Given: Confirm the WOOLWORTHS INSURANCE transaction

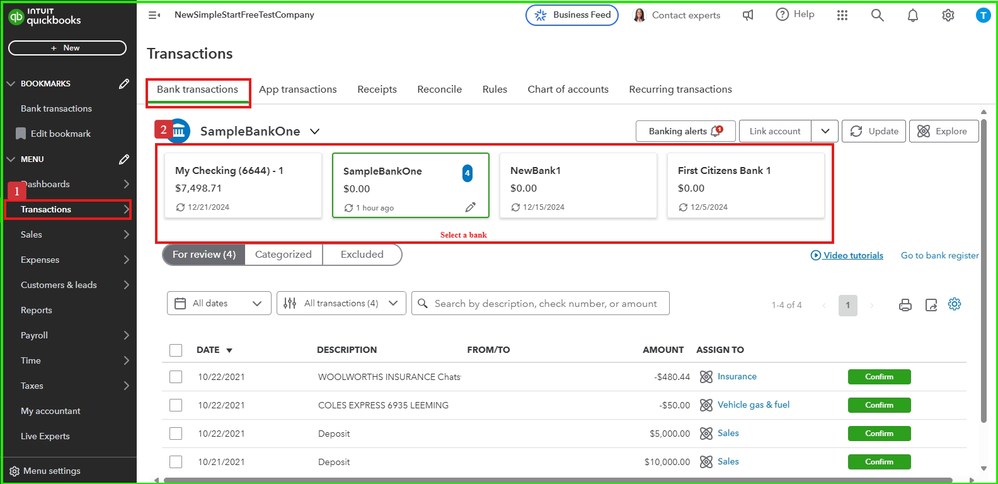Looking at the screenshot, I should tap(879, 377).
